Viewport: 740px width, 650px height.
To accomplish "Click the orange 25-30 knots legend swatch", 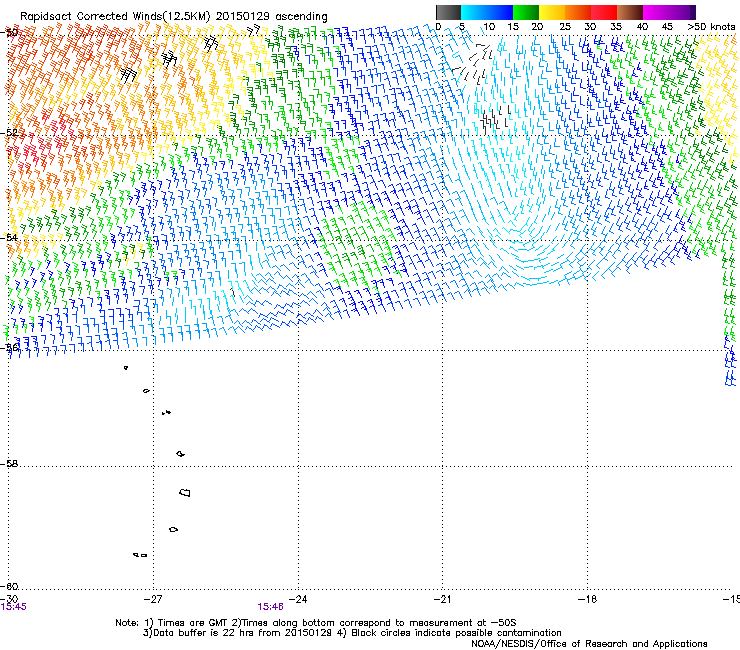I will coord(577,12).
